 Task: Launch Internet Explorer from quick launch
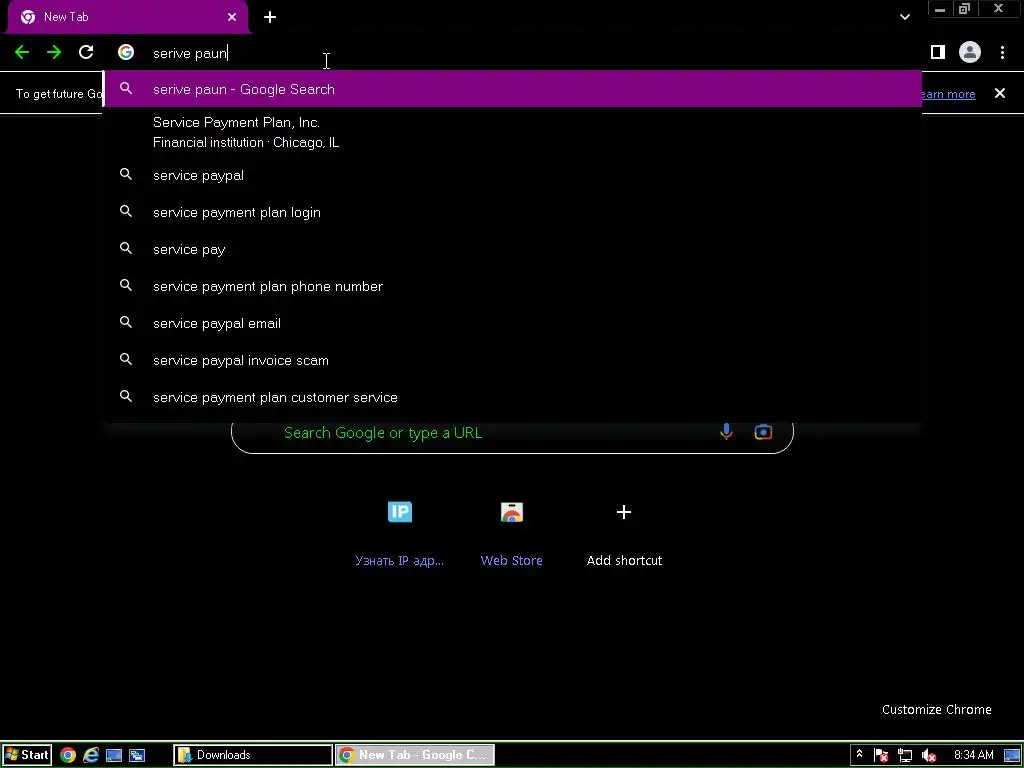pyautogui.click(x=91, y=755)
